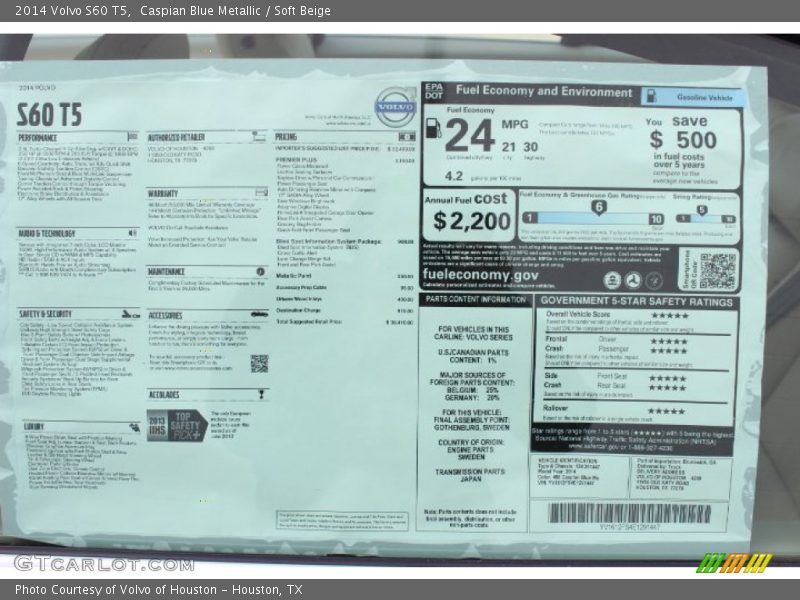The width and height of the screenshot is (800, 600).
Task: Click the large 'S60 T5' model heading
Action: 49,114
